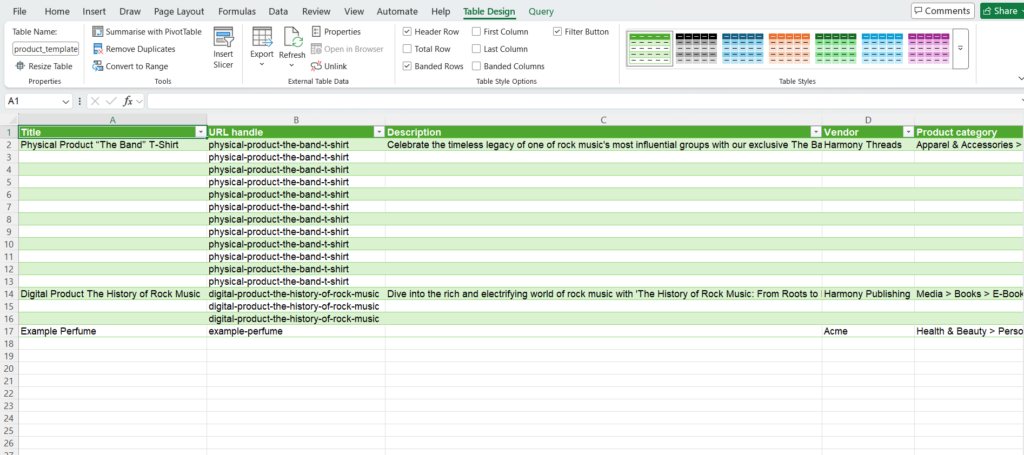Click Convert to Range
Viewport: 1024px width, 455px height.
click(130, 66)
